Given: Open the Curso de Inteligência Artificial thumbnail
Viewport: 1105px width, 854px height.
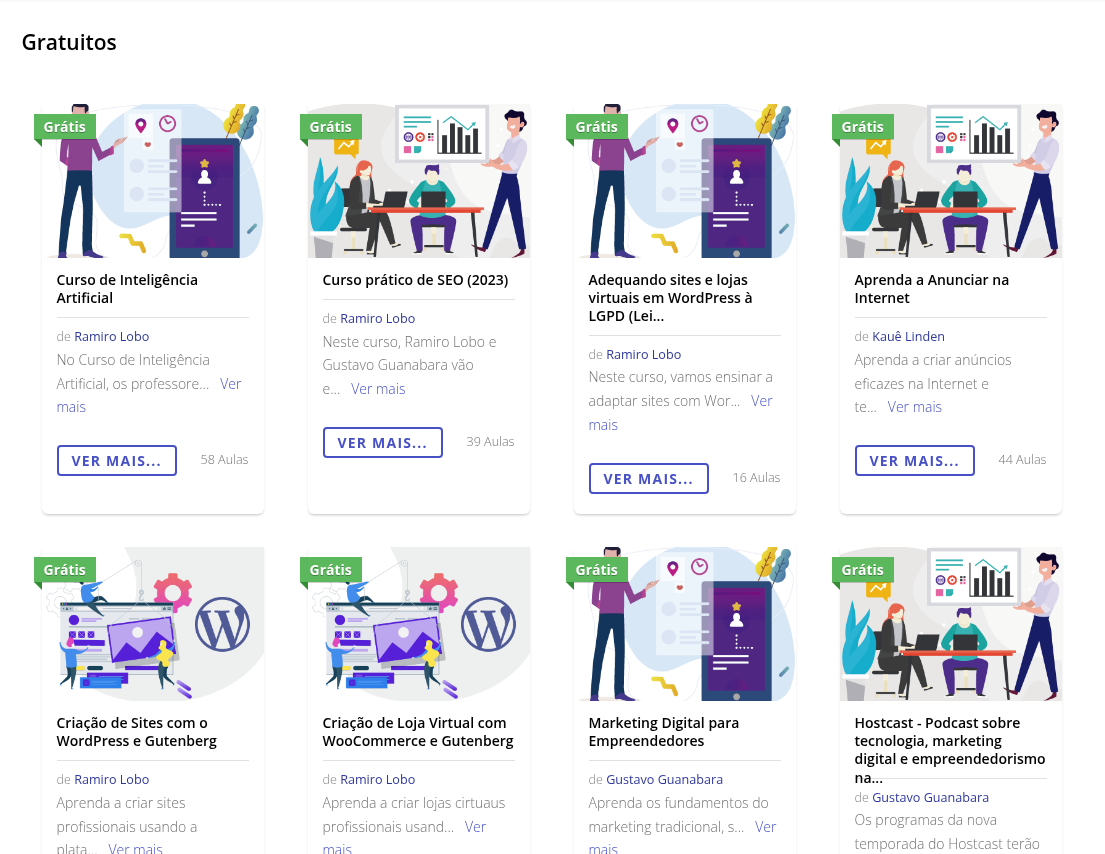Looking at the screenshot, I should click(x=153, y=181).
